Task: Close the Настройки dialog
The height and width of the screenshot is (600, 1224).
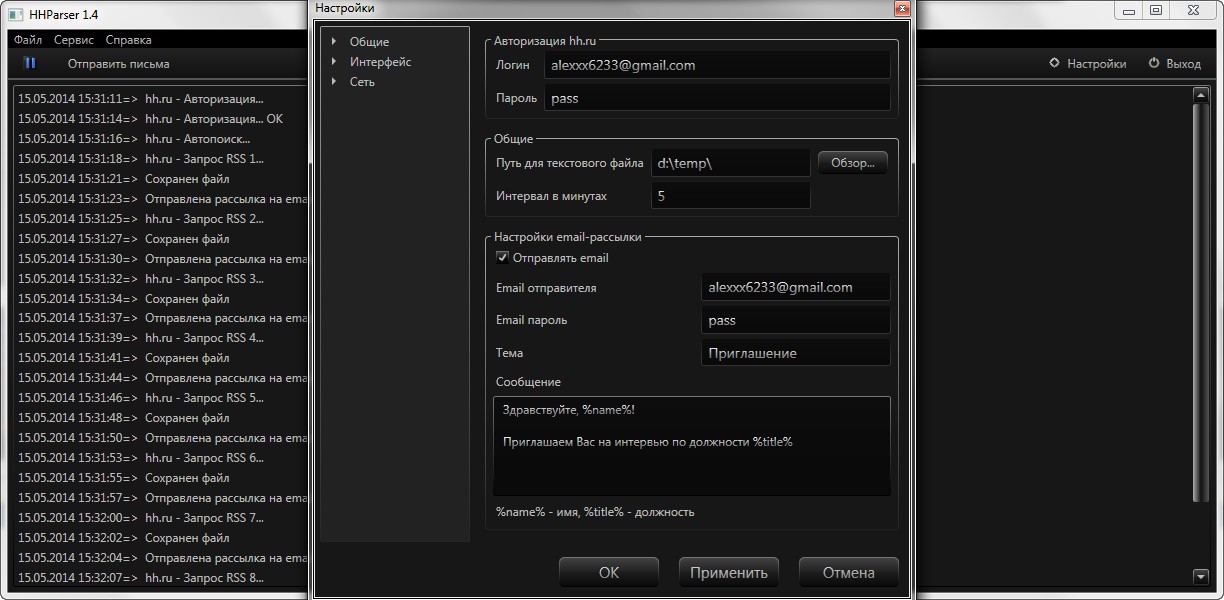Action: pos(902,8)
